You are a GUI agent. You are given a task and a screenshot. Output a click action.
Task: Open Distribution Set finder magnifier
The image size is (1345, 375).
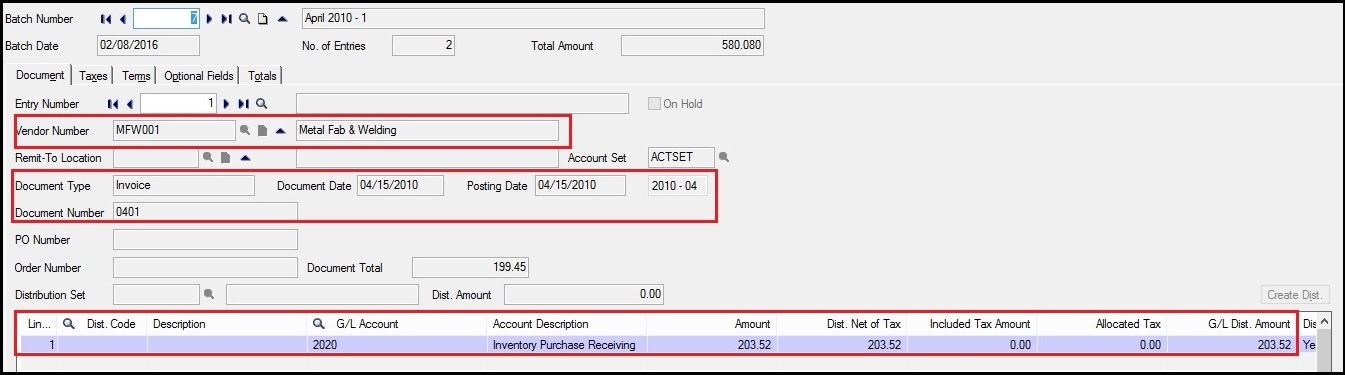209,294
